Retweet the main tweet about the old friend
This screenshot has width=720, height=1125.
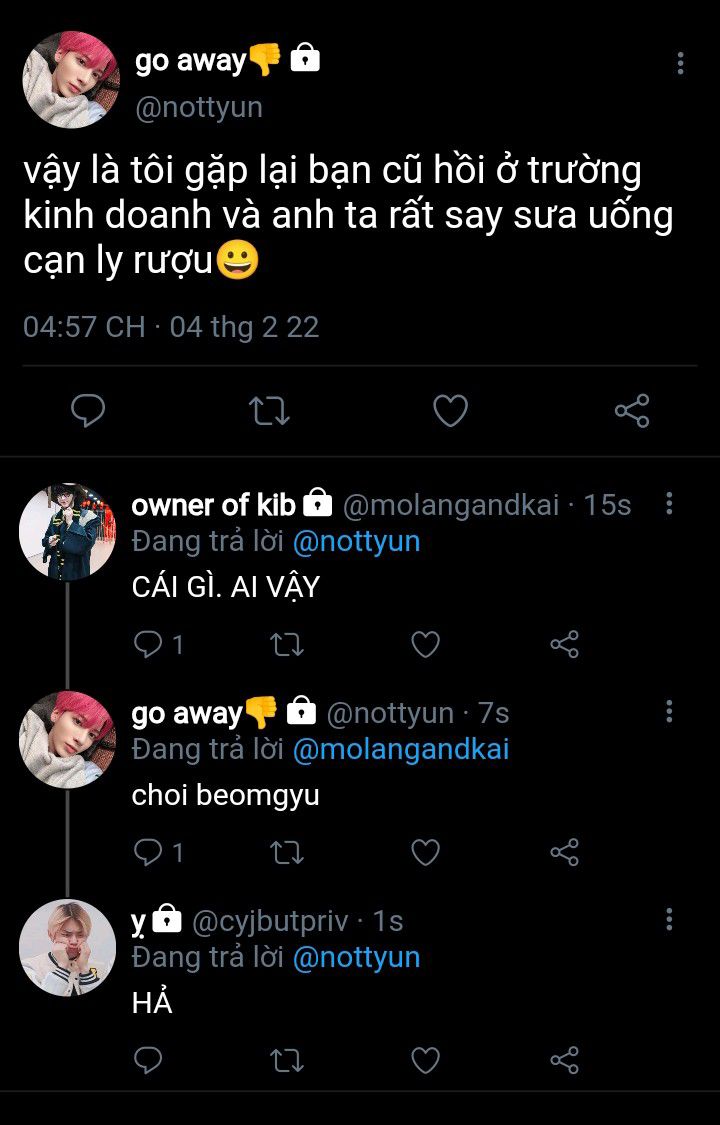(x=269, y=410)
